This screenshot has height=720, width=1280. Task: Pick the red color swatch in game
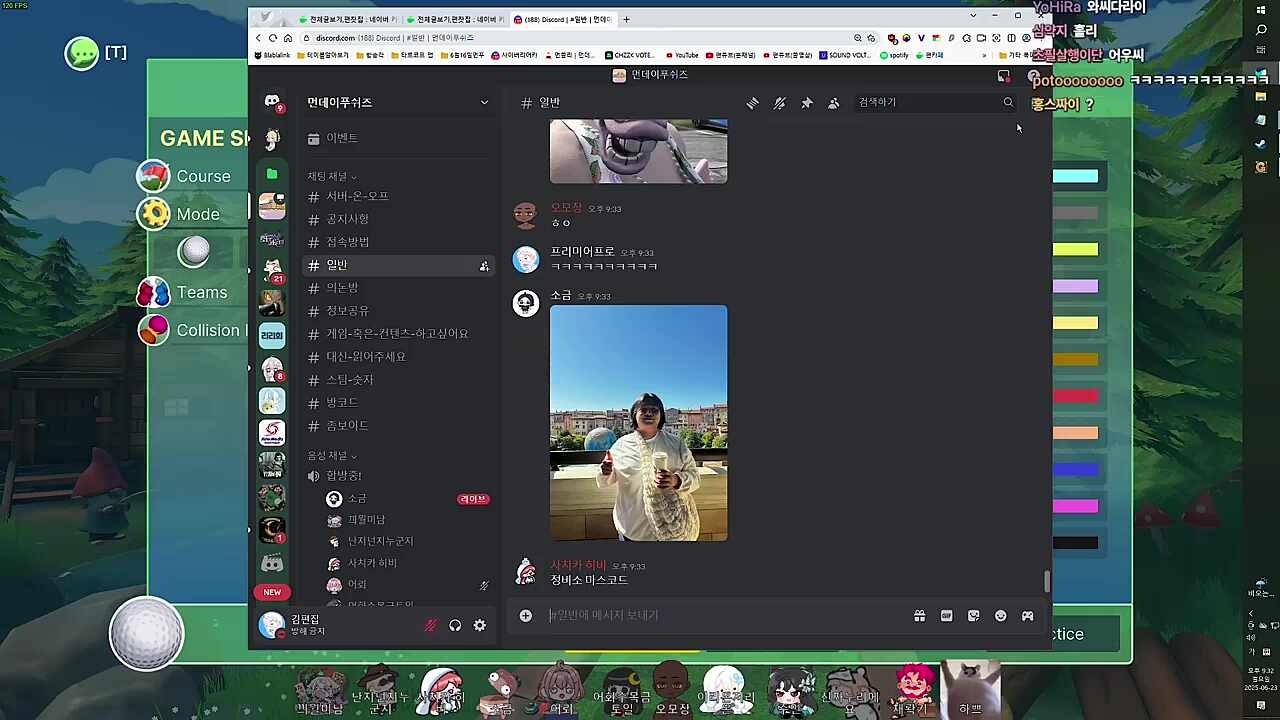pyautogui.click(x=1075, y=396)
